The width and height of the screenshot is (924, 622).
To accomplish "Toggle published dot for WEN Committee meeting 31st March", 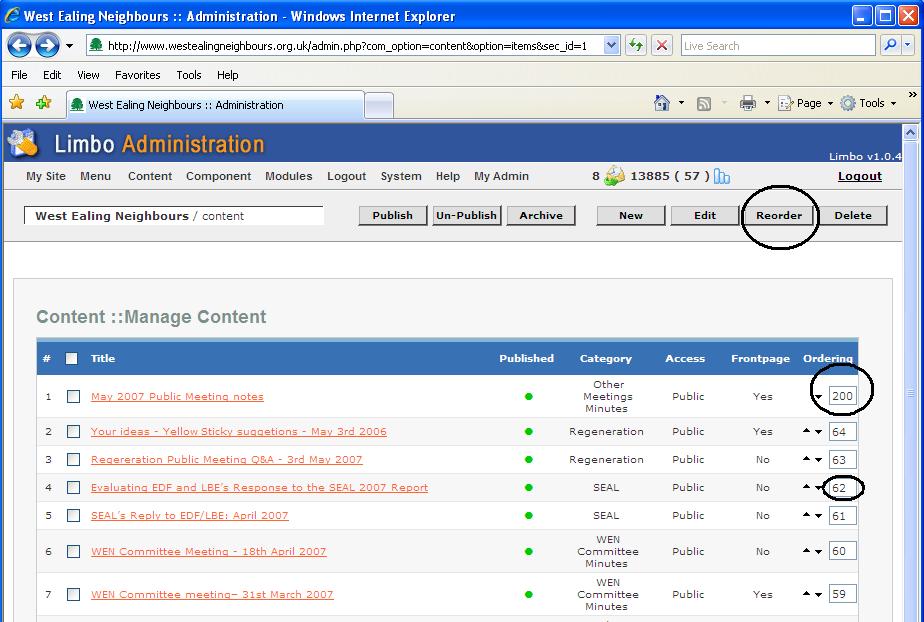I will pos(529,594).
